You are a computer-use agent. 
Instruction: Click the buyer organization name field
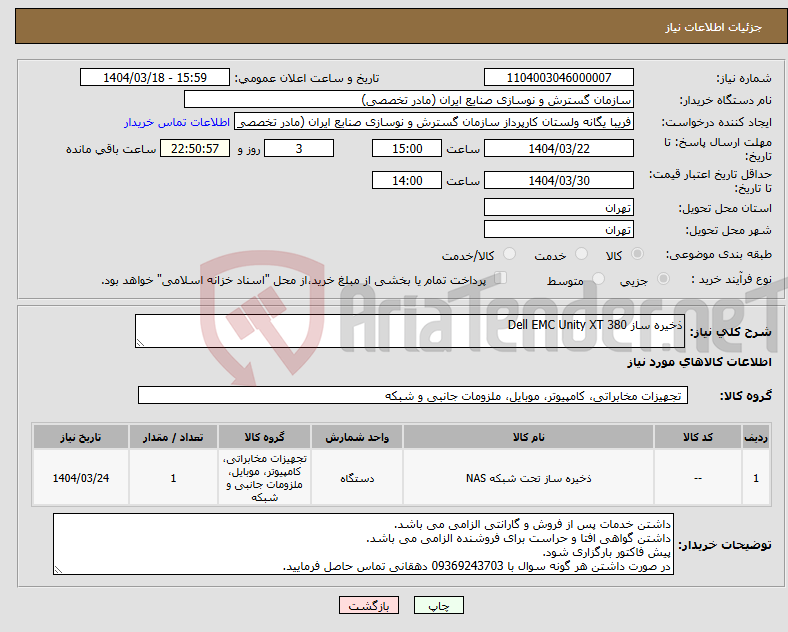click(x=409, y=99)
